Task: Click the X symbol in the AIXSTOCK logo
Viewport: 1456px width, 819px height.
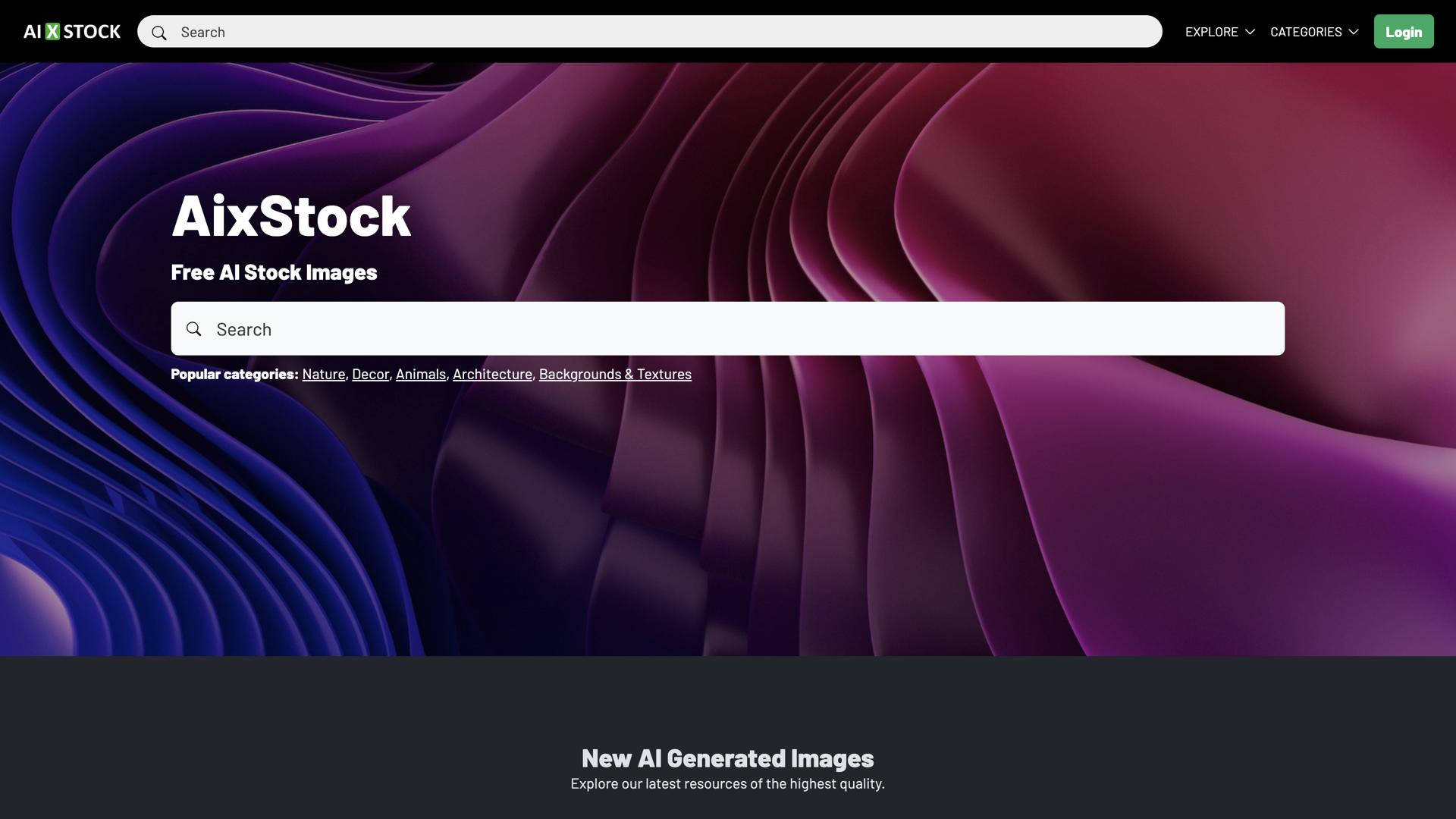Action: (52, 31)
